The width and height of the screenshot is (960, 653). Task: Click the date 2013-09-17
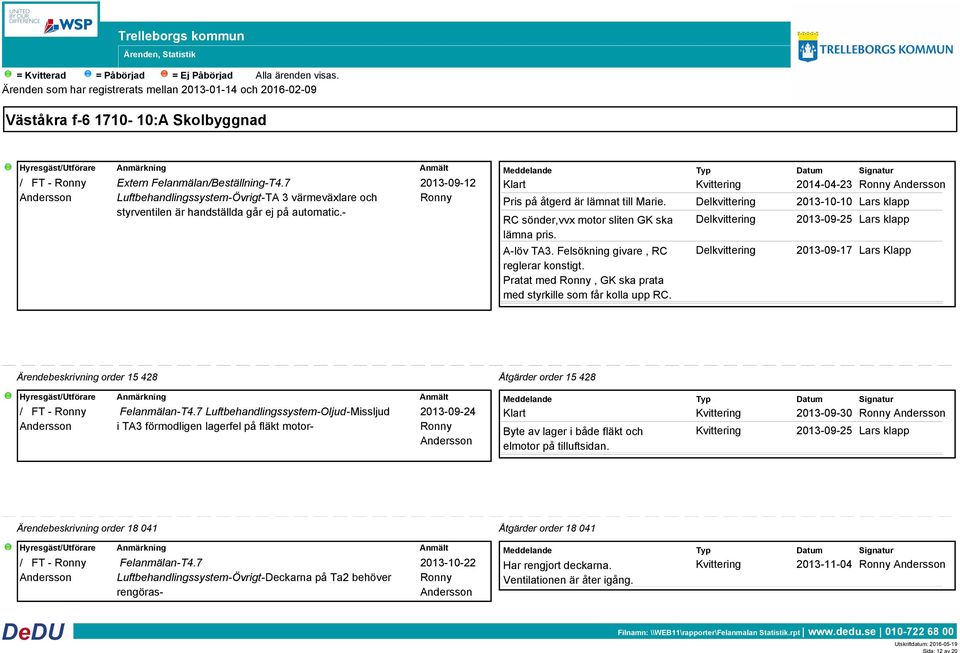point(824,250)
